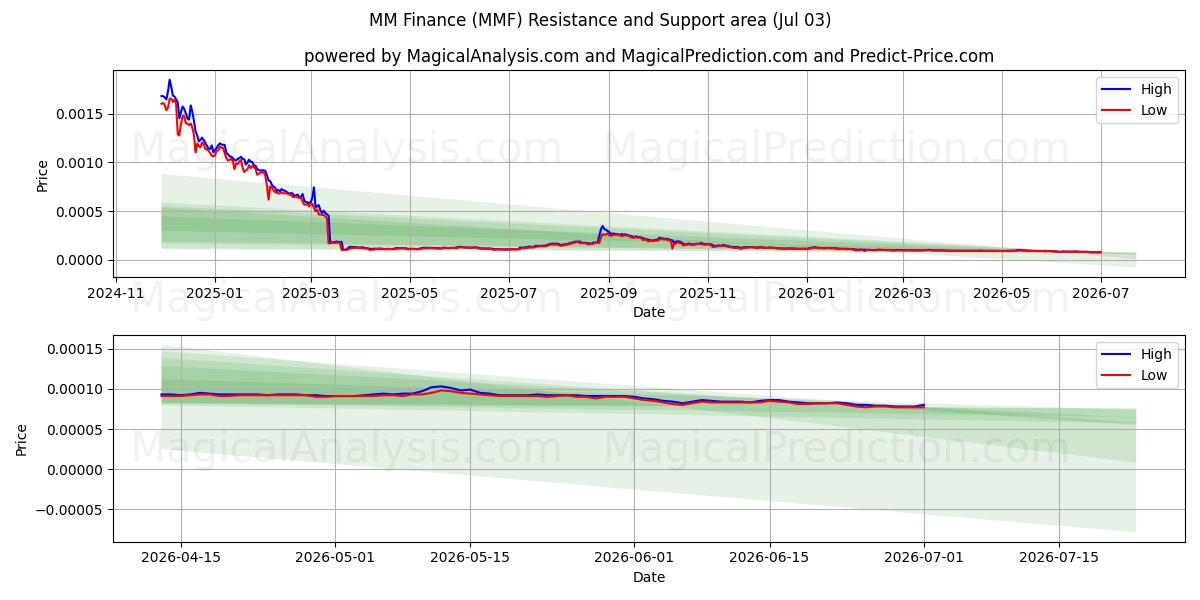Image resolution: width=1200 pixels, height=600 pixels.
Task: Click the 'High' legend entry in the top chart
Action: (1156, 89)
